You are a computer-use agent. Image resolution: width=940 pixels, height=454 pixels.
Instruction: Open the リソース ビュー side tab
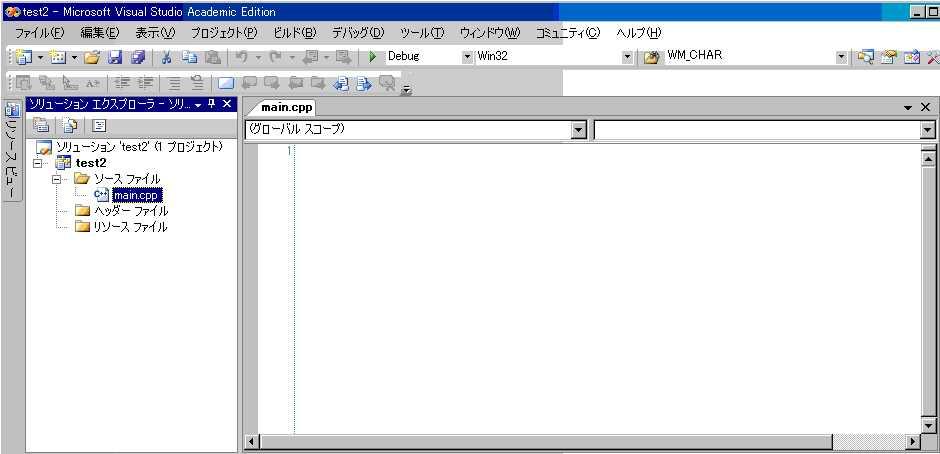pos(13,150)
